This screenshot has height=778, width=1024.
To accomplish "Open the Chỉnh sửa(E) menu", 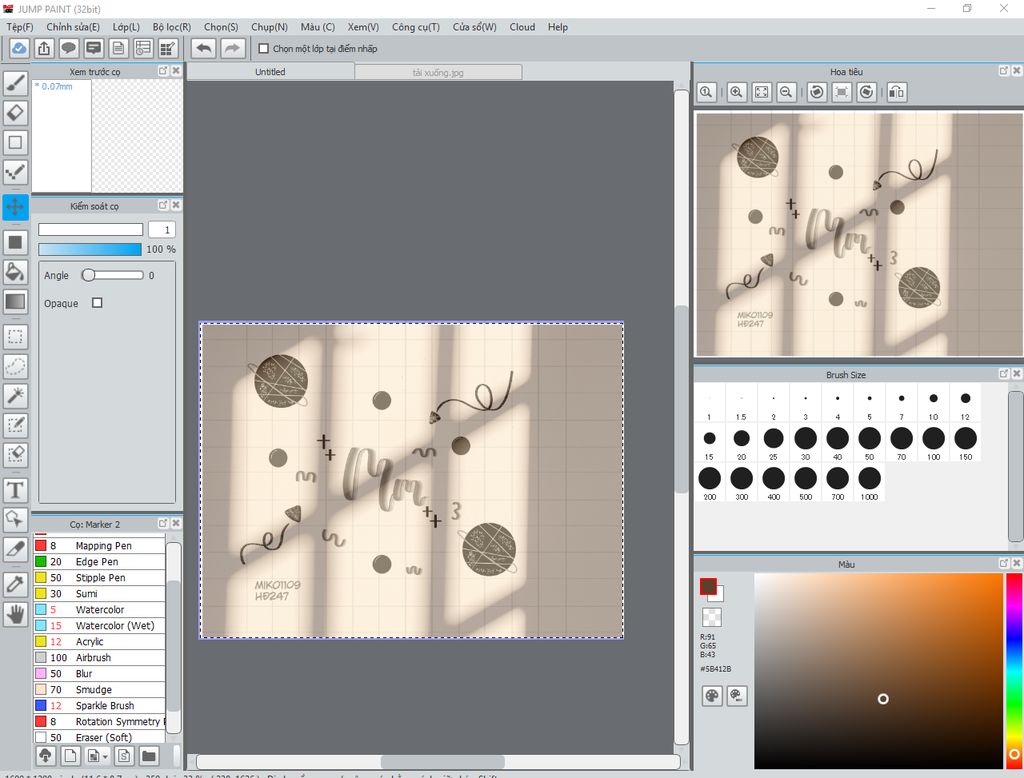I will click(73, 27).
